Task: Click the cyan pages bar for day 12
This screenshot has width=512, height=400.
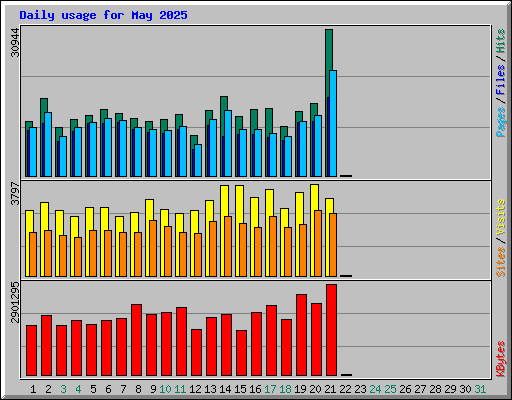Action: pos(198,160)
